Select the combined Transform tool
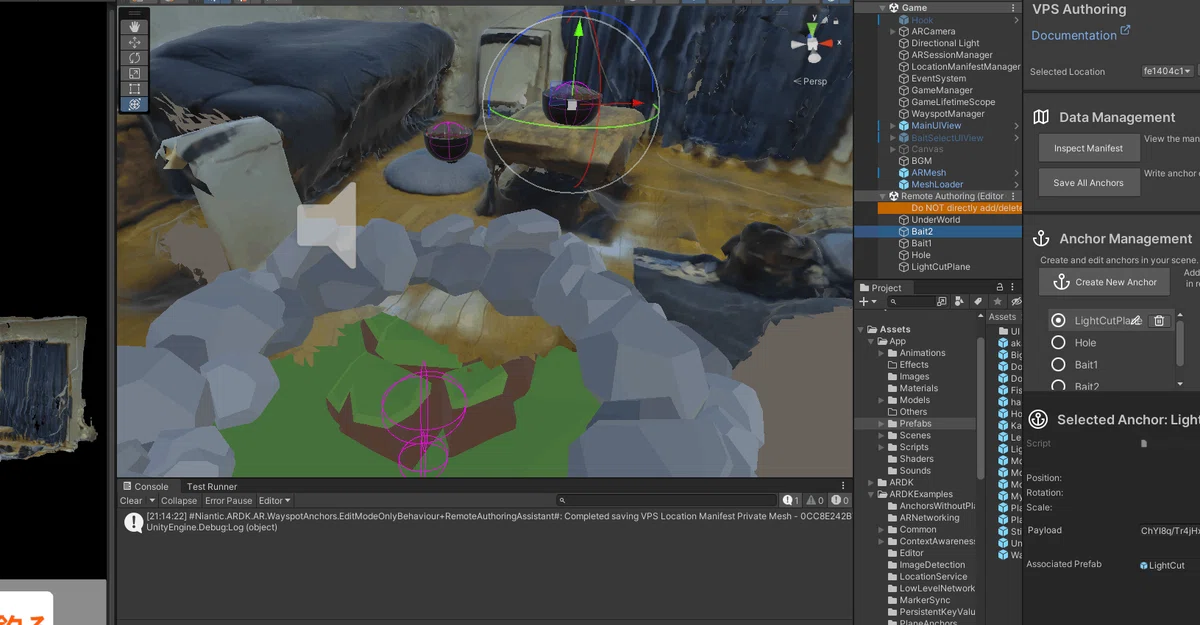1200x625 pixels. (x=134, y=104)
